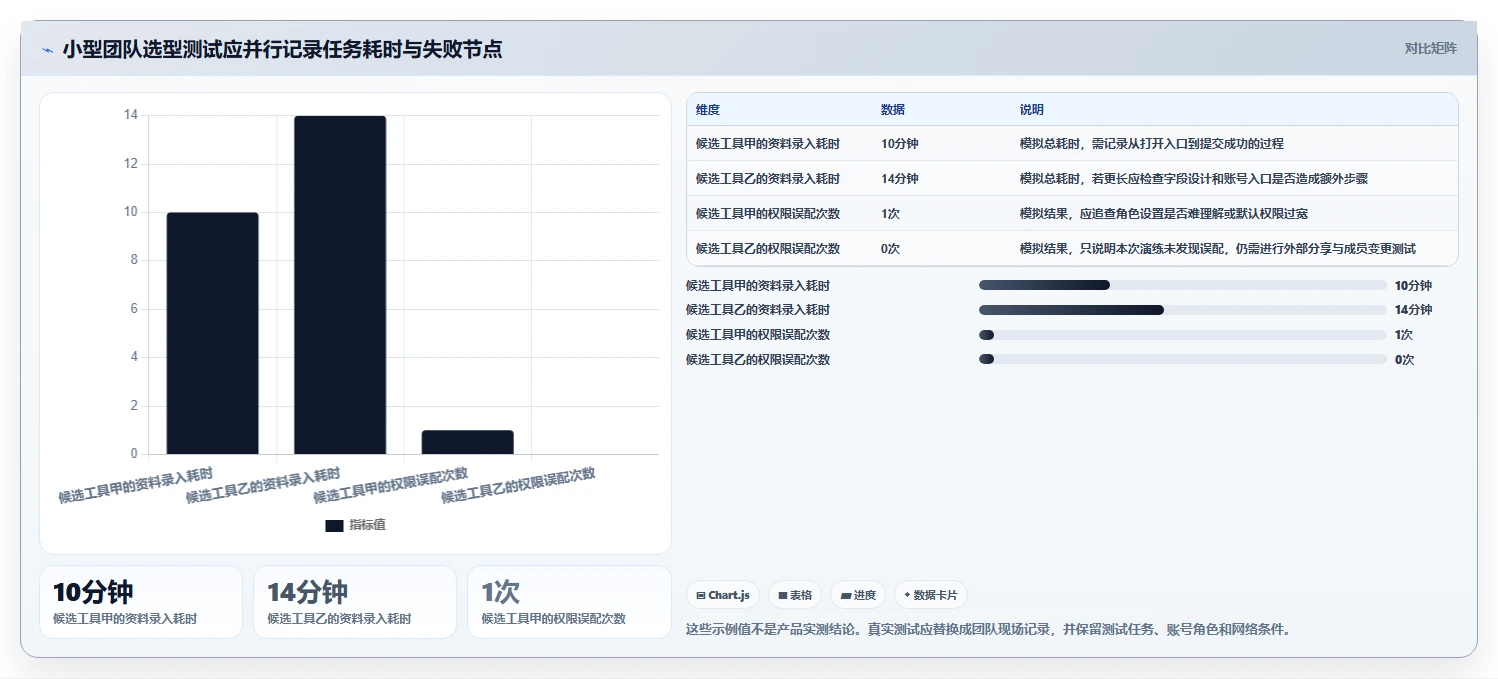Select the 数据卡片 chip
The width and height of the screenshot is (1498, 679).
click(x=931, y=595)
